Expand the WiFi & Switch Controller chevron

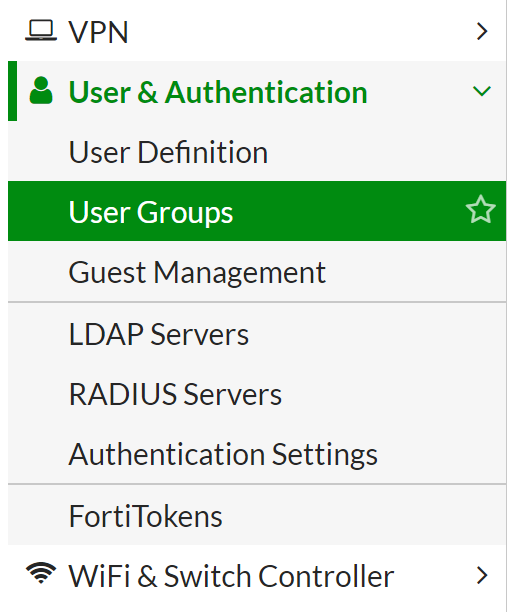(x=482, y=576)
